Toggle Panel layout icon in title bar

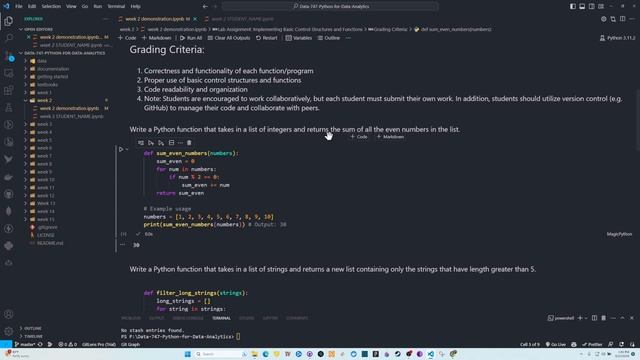coord(582,7)
